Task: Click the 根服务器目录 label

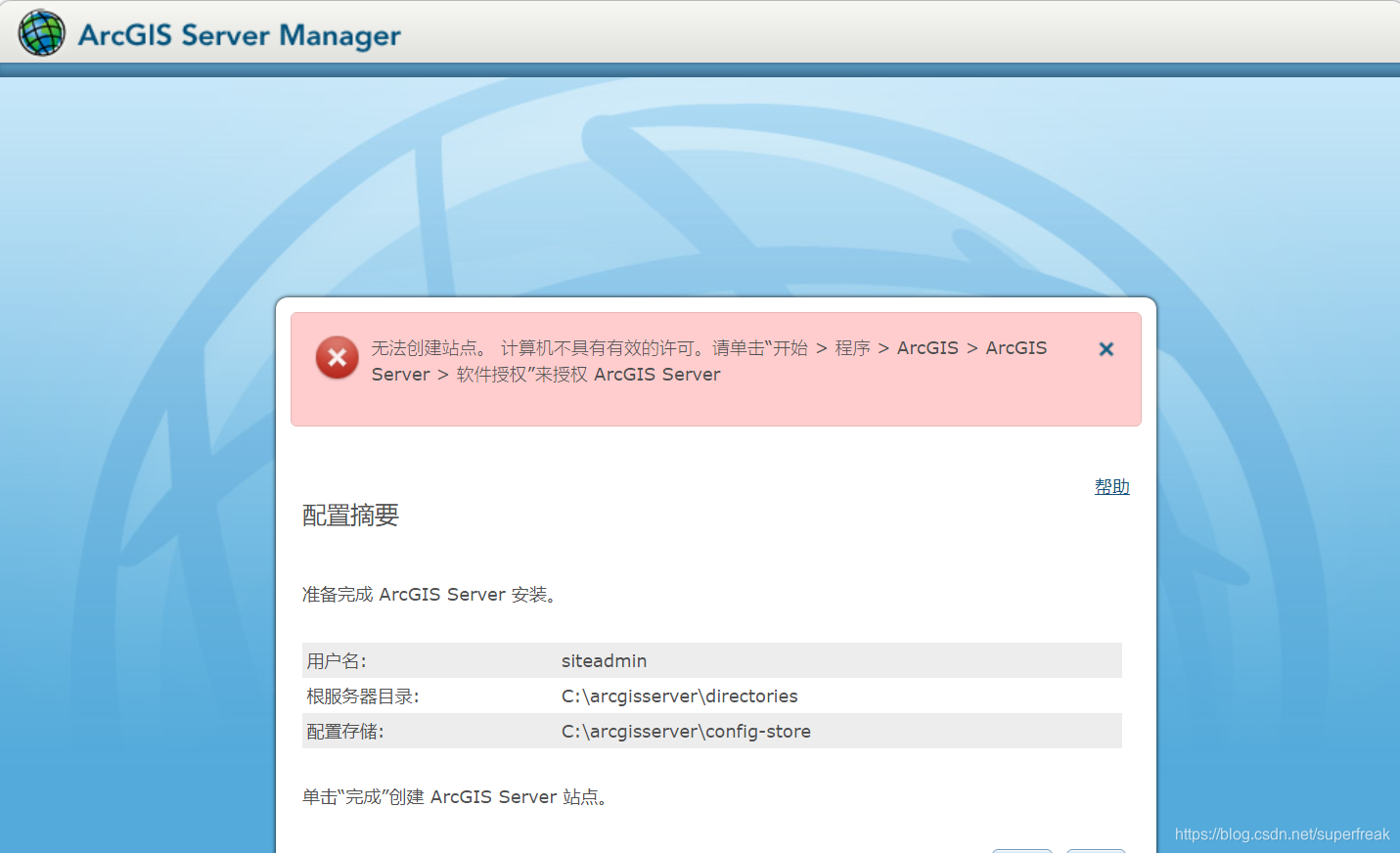Action: click(363, 696)
